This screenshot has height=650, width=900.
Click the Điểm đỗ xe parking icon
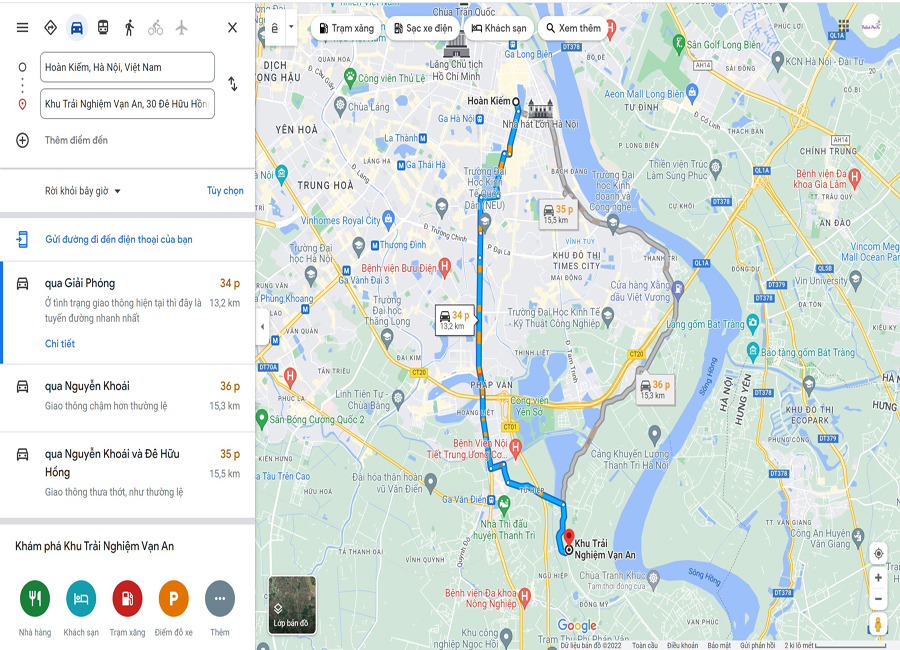[173, 598]
